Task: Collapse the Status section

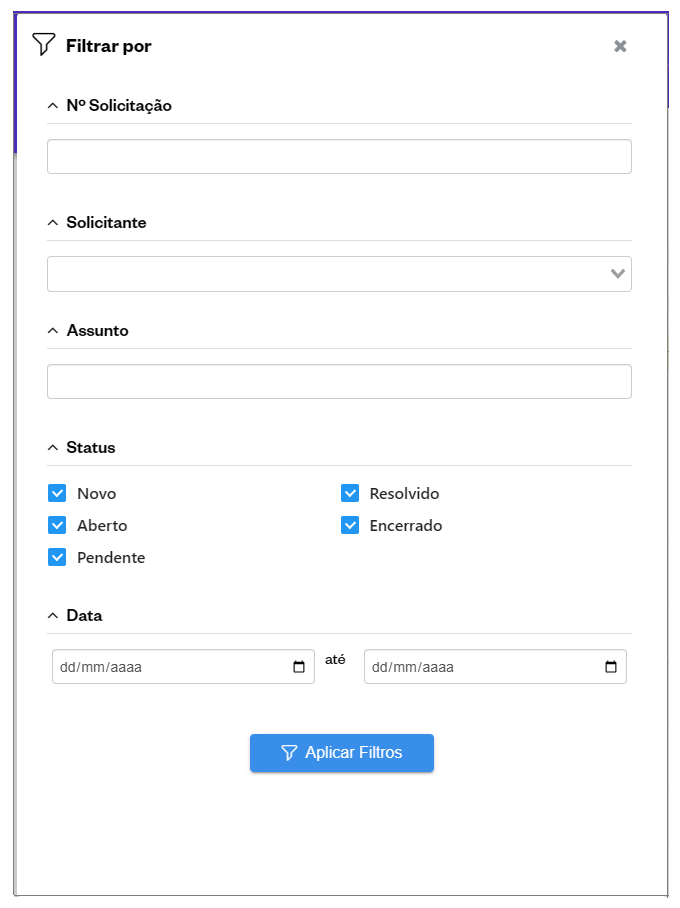Action: click(53, 448)
